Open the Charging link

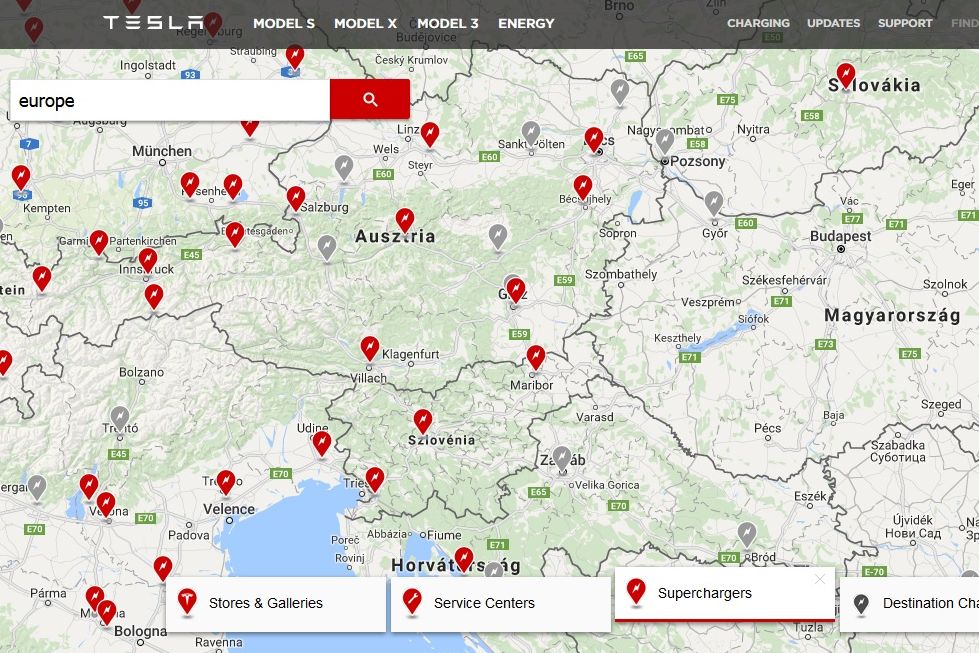click(758, 23)
